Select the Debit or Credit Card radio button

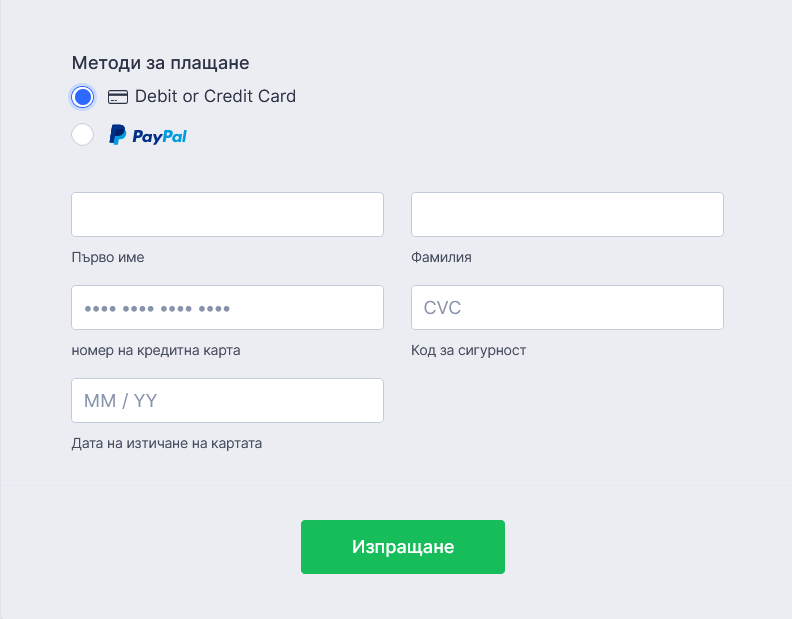(x=83, y=97)
